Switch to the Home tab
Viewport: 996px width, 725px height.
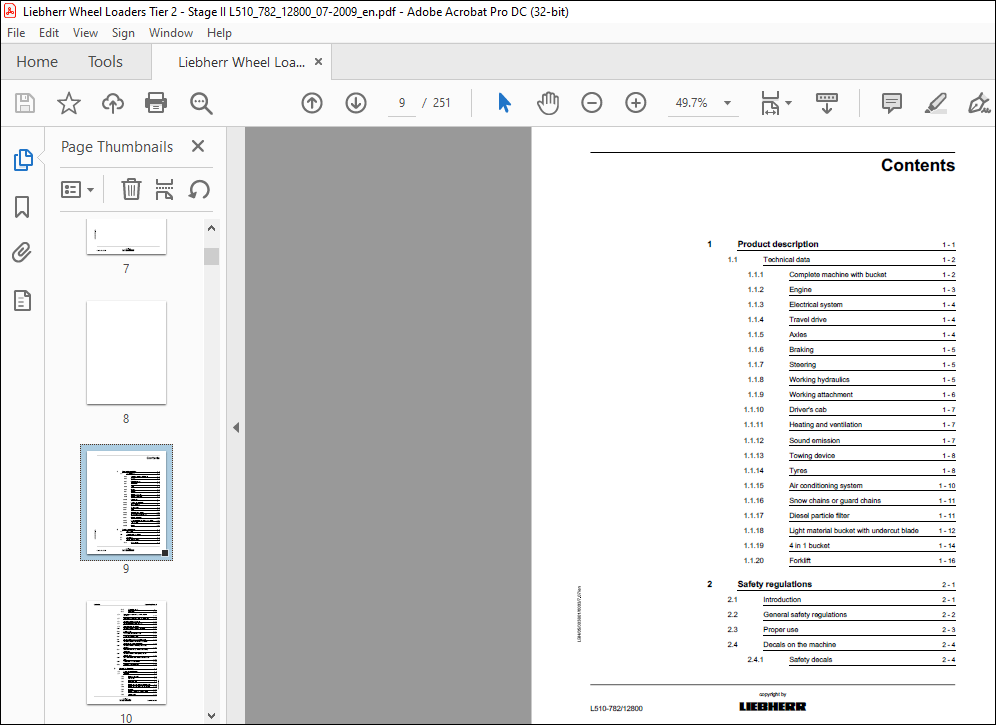[37, 62]
